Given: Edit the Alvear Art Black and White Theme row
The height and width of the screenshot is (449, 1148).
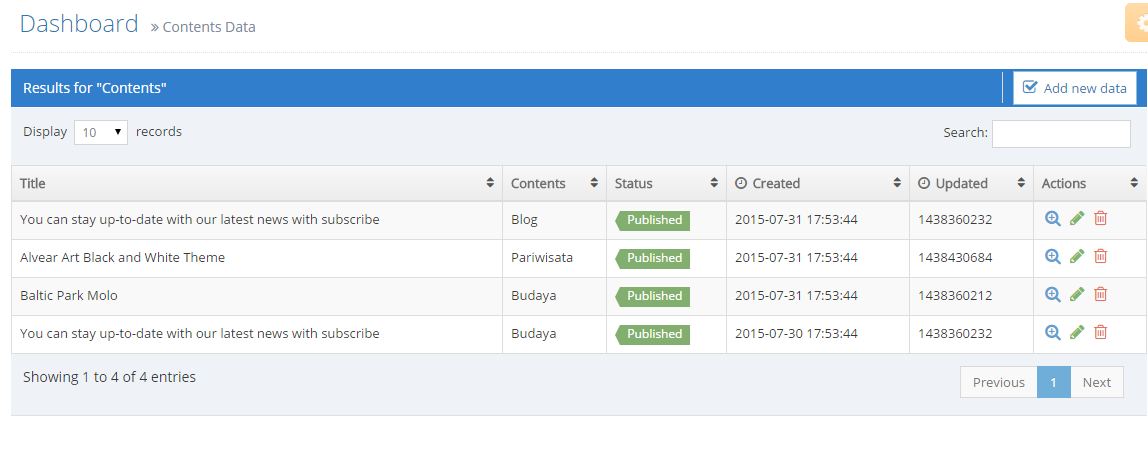Looking at the screenshot, I should [1077, 256].
